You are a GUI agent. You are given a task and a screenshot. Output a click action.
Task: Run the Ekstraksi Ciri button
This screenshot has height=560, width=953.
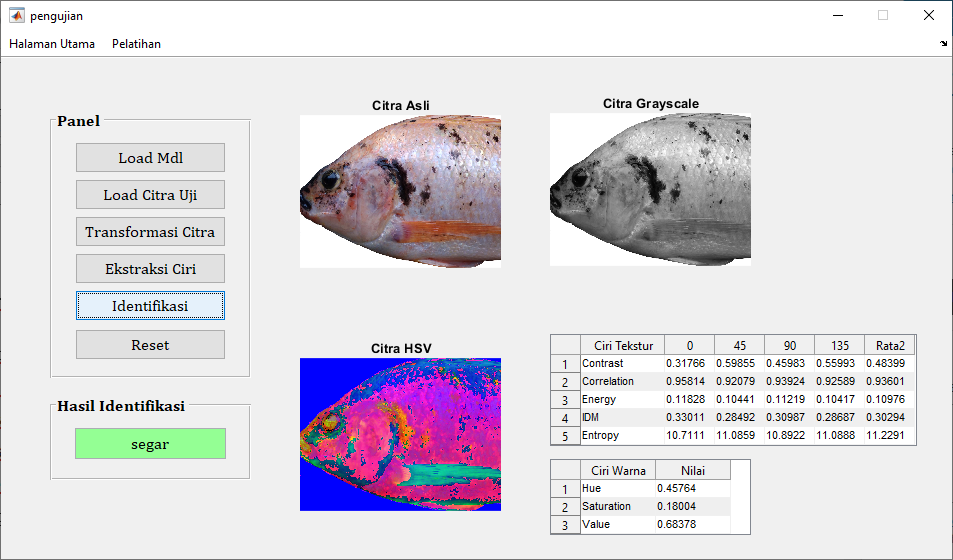click(150, 269)
